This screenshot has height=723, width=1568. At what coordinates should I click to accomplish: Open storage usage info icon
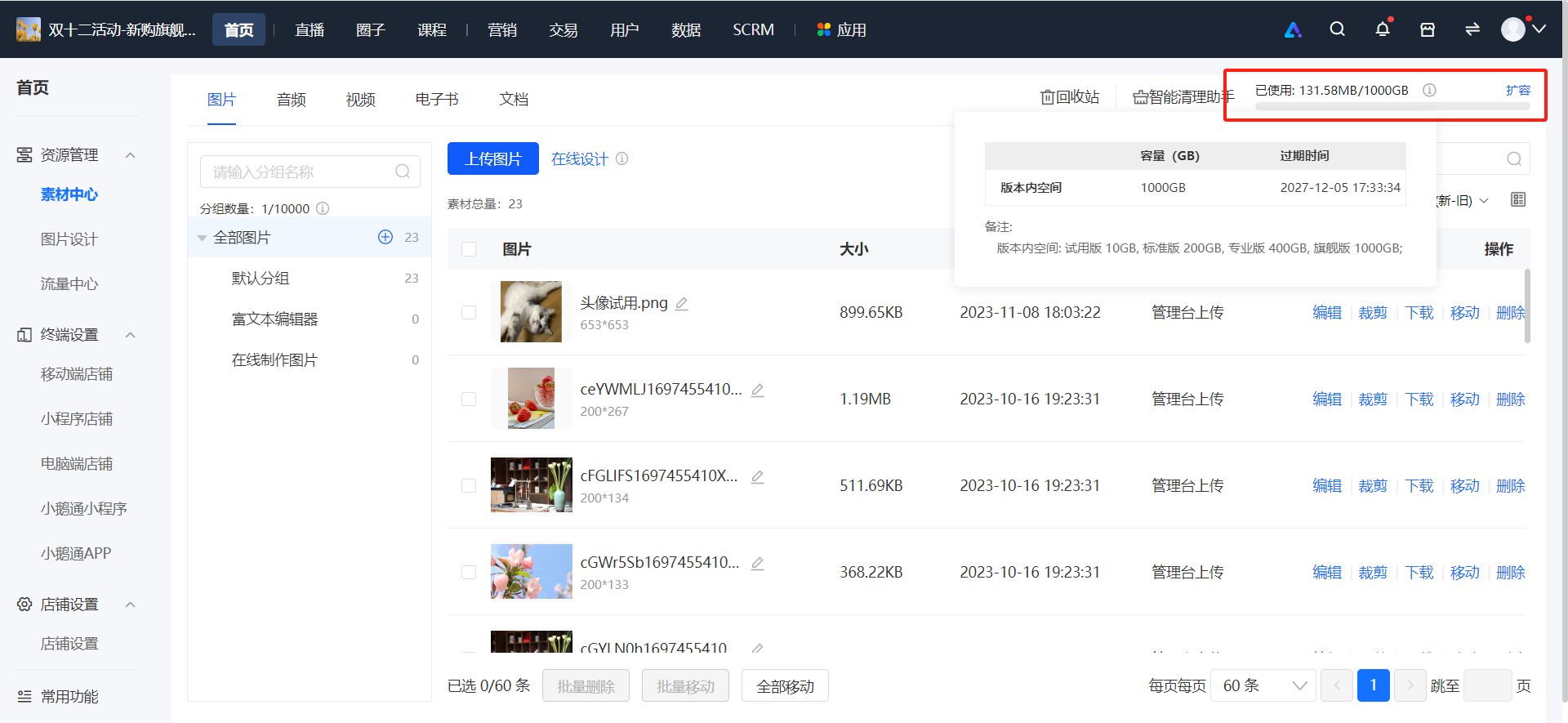click(x=1429, y=91)
